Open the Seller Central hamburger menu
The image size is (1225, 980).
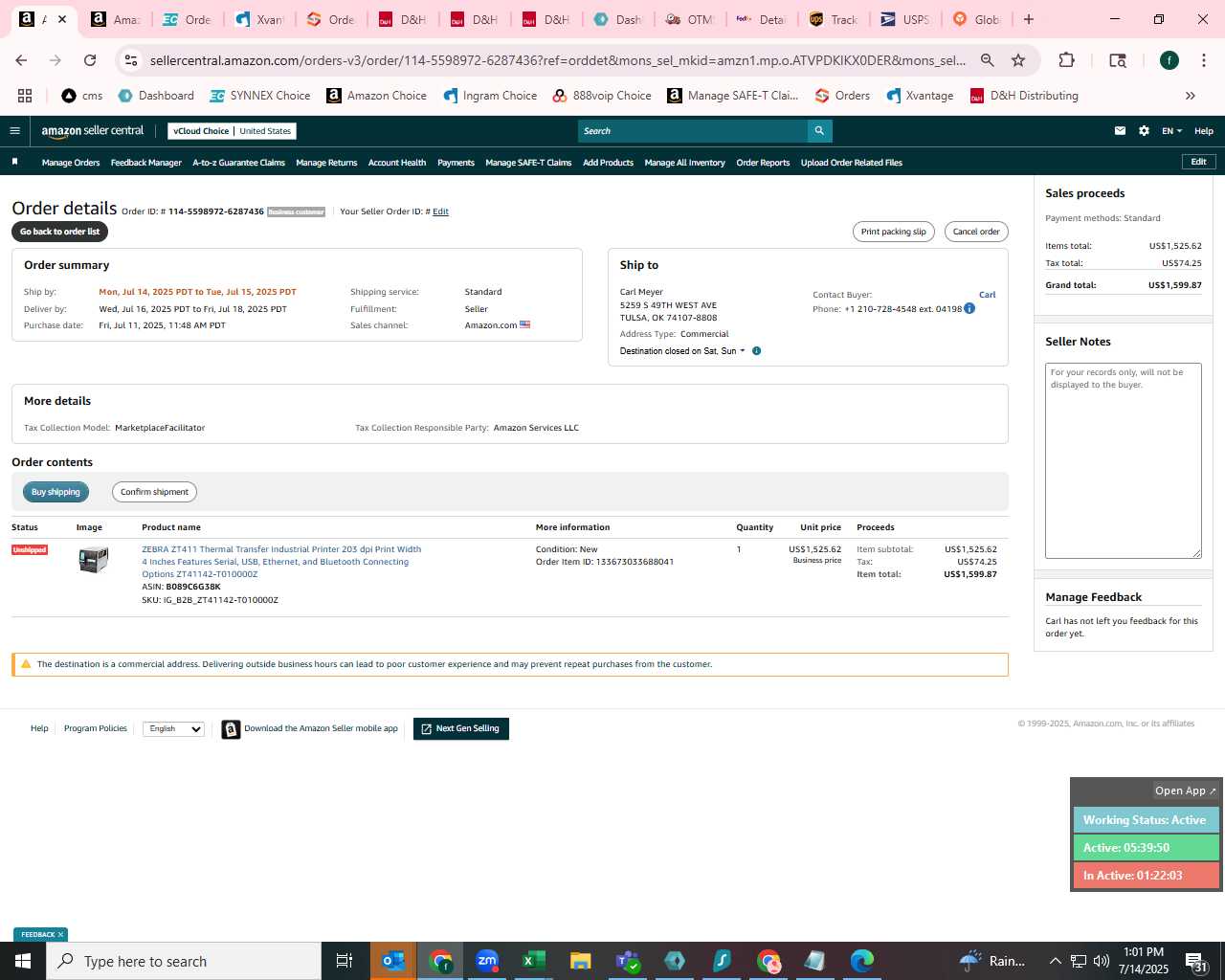point(14,131)
